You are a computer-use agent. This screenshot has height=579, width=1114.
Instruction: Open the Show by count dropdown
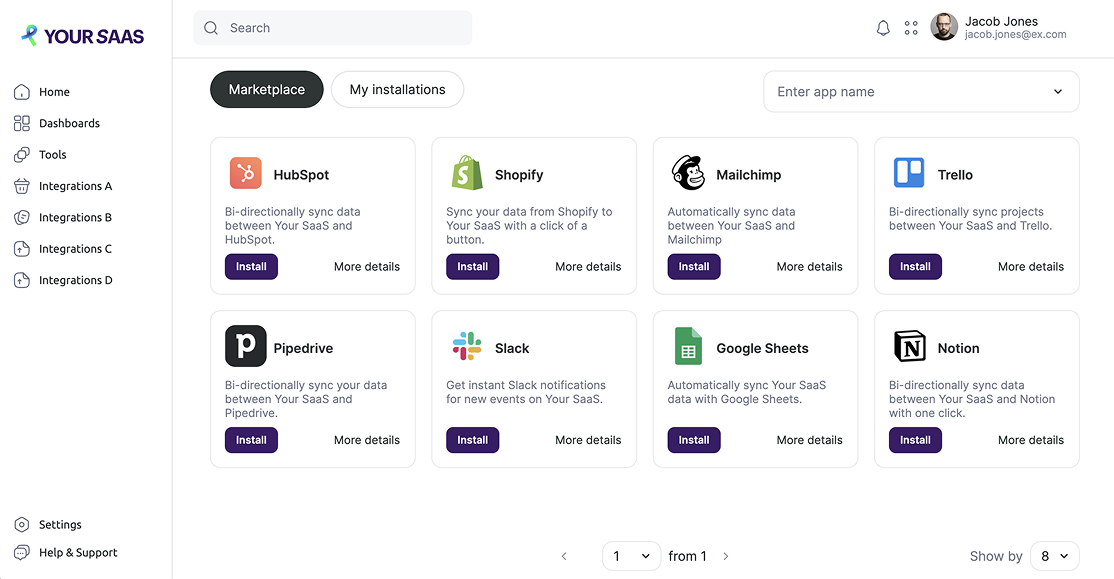tap(1054, 556)
